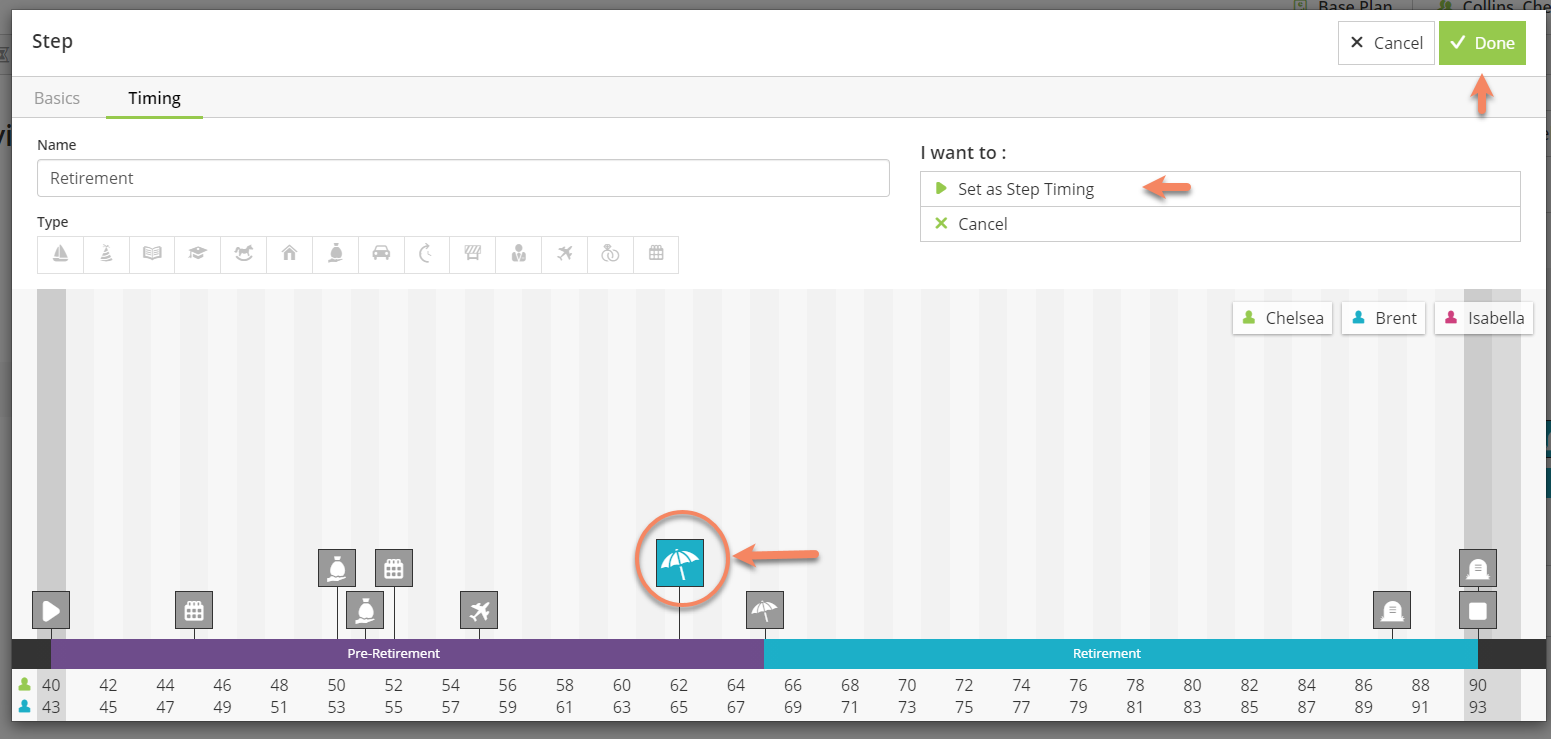
Task: Toggle Brent person filter
Action: pos(1383,318)
